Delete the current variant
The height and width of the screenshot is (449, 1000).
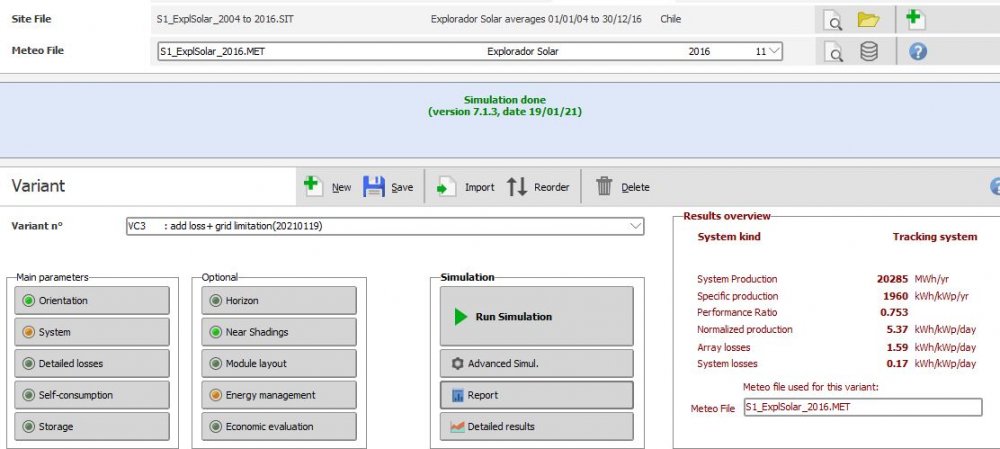pos(622,187)
